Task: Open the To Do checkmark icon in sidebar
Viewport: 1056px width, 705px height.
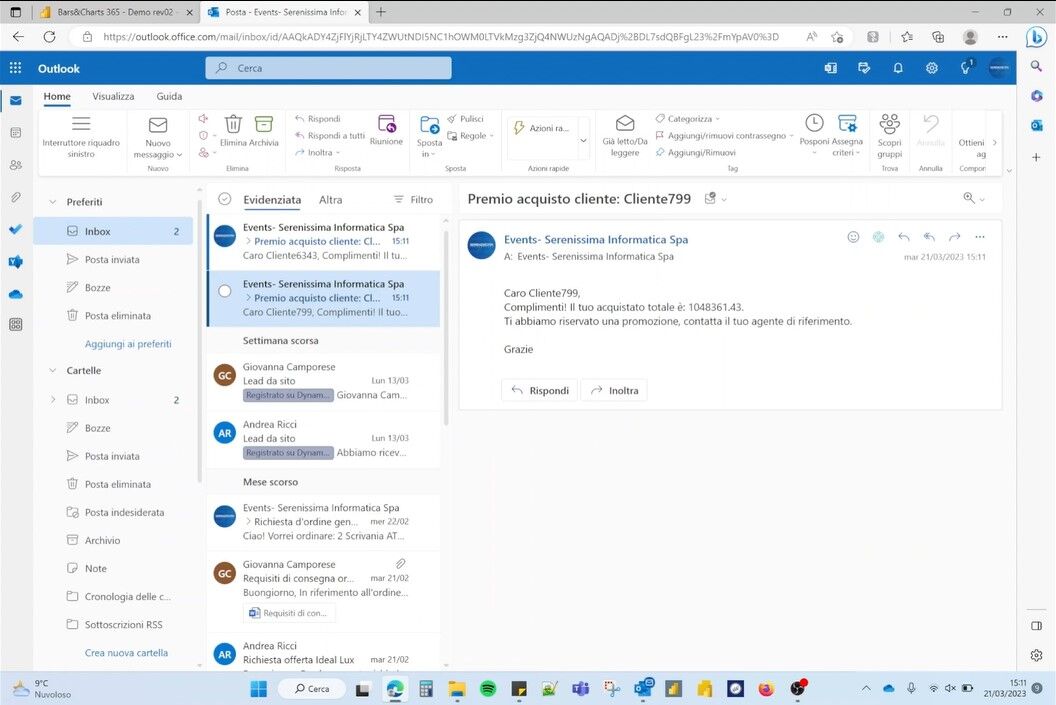Action: click(x=15, y=229)
